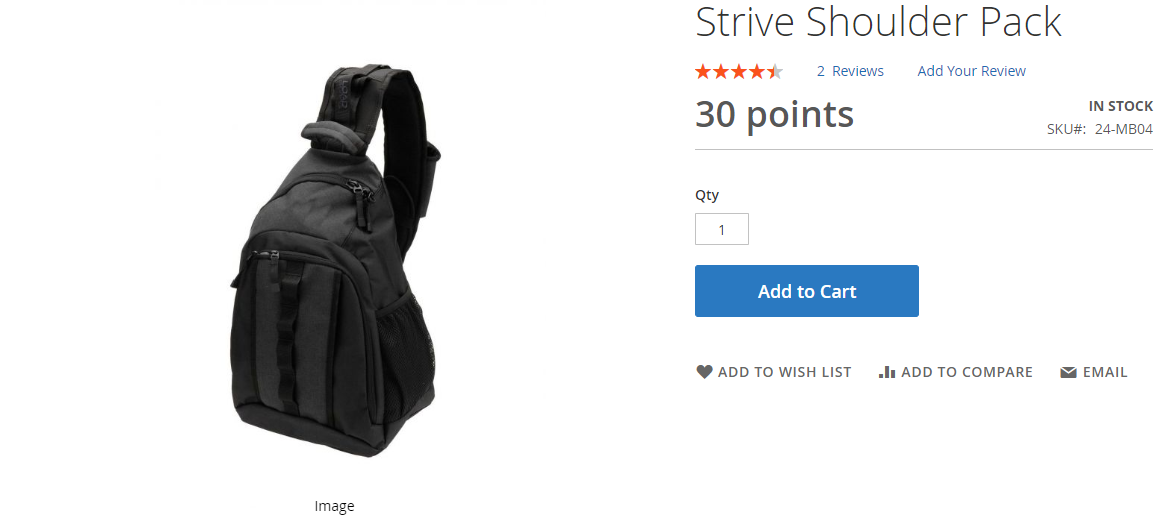
Task: Choose the ADD TO COMPARE text link
Action: click(x=967, y=372)
